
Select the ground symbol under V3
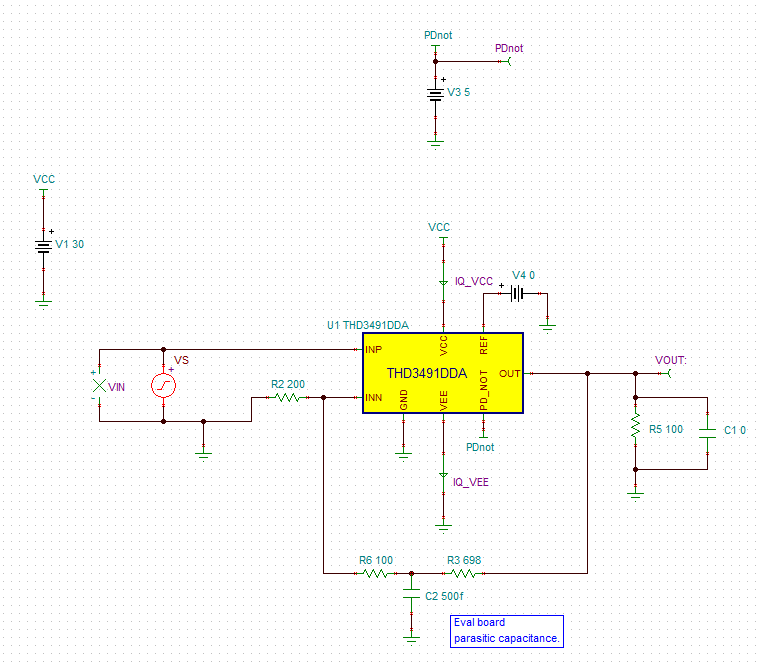click(x=435, y=144)
